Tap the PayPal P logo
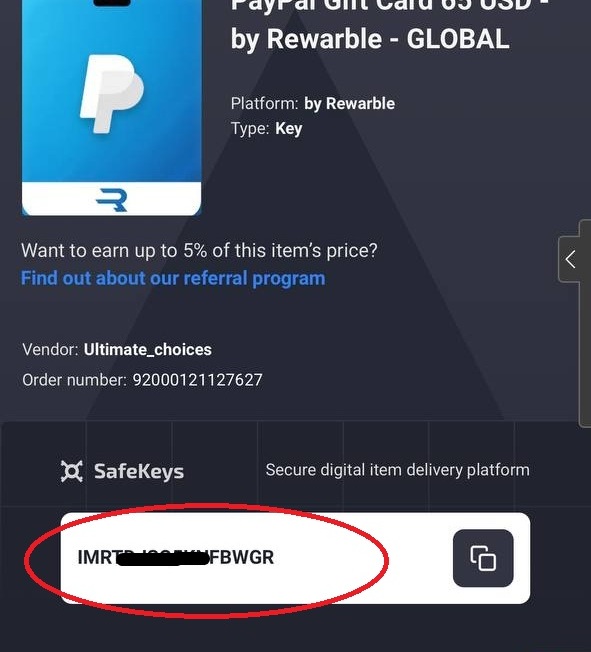This screenshot has height=652, width=591. pyautogui.click(x=111, y=94)
